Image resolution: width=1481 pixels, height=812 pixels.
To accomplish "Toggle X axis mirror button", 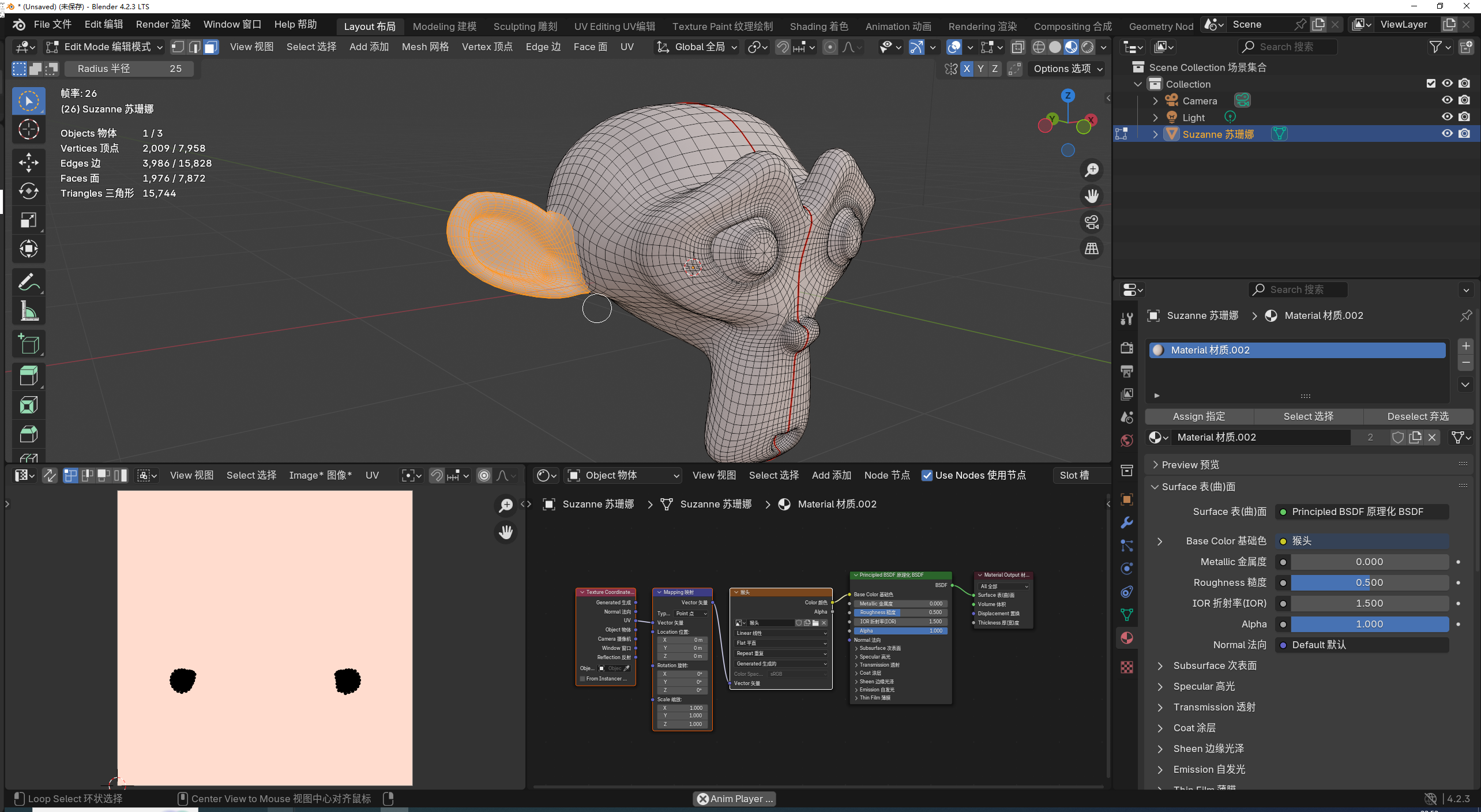I will pos(967,69).
